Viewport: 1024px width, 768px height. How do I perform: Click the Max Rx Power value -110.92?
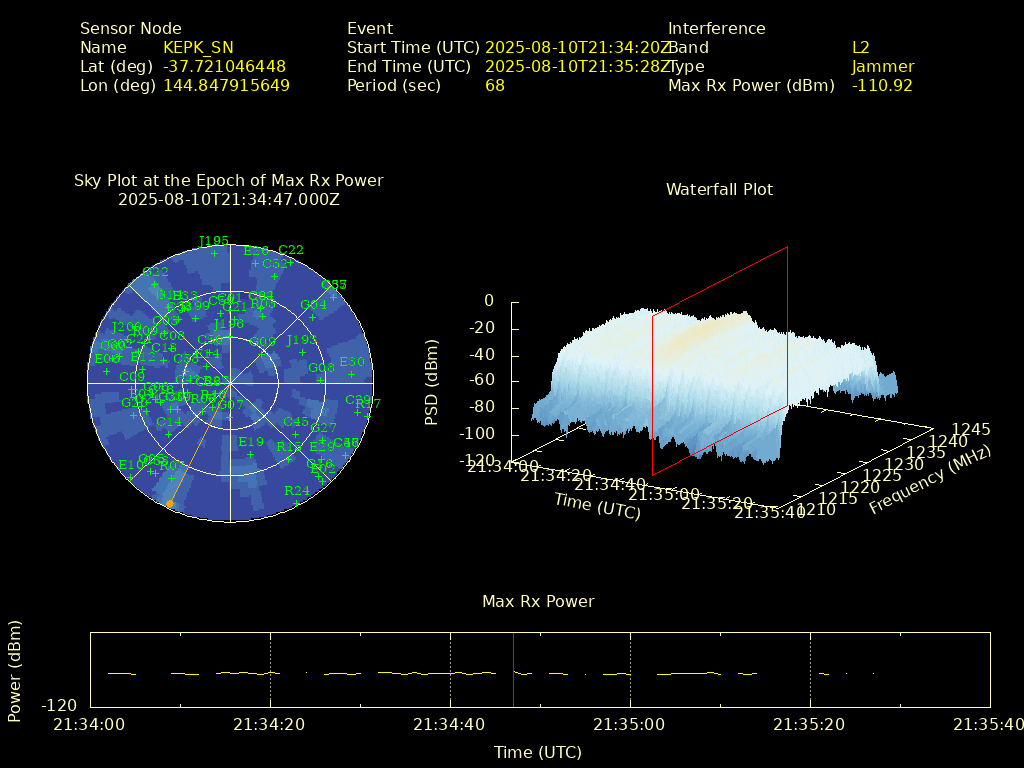pos(882,86)
